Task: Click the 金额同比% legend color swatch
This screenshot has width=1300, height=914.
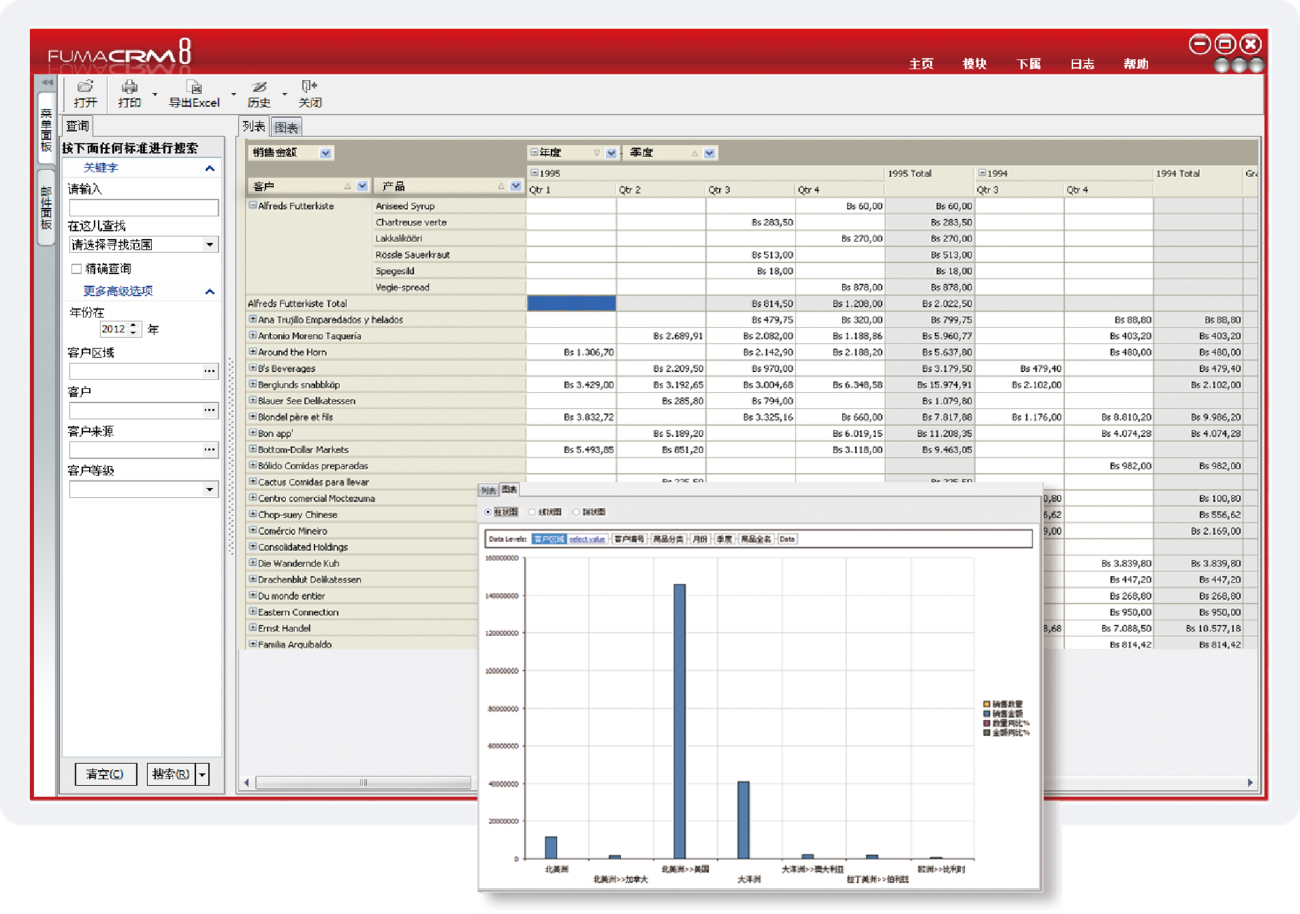Action: tap(986, 732)
